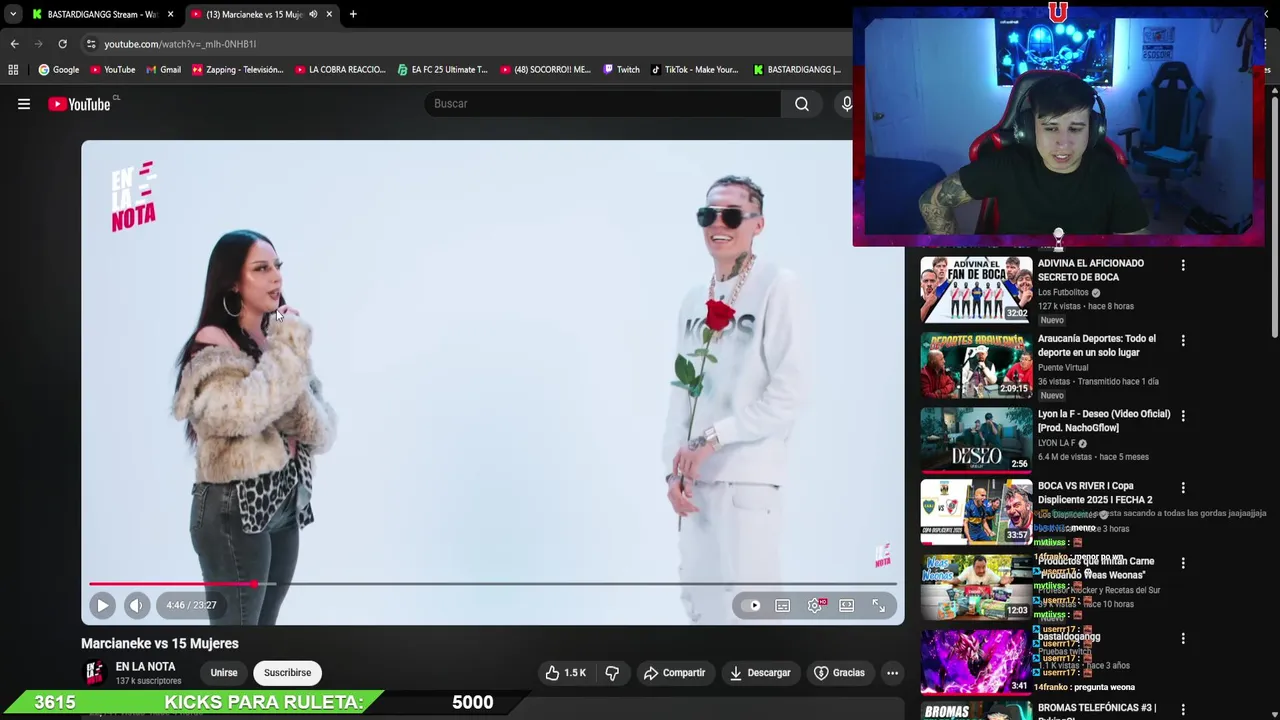The image size is (1280, 720).
Task: Switch to the BASTARDIGANGG Stream tab
Action: click(102, 14)
